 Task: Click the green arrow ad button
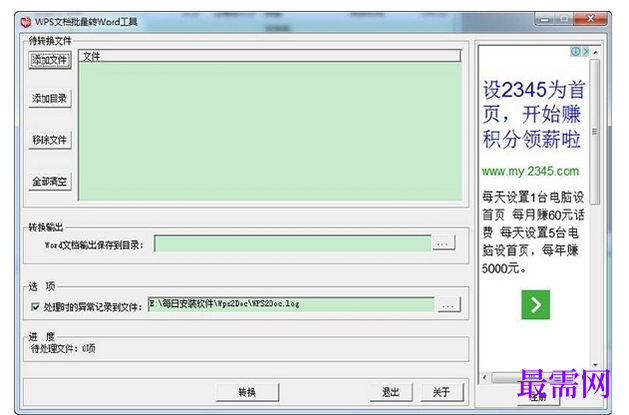pos(536,305)
